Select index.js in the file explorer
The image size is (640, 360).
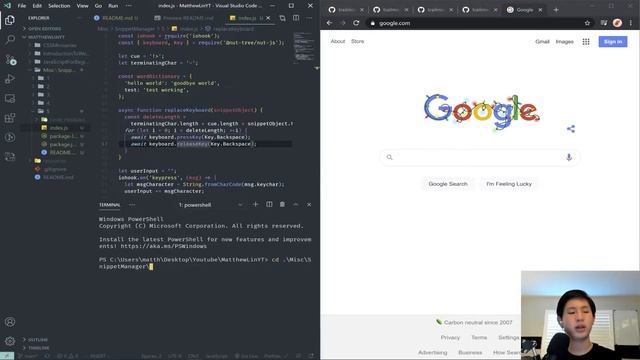tap(59, 128)
